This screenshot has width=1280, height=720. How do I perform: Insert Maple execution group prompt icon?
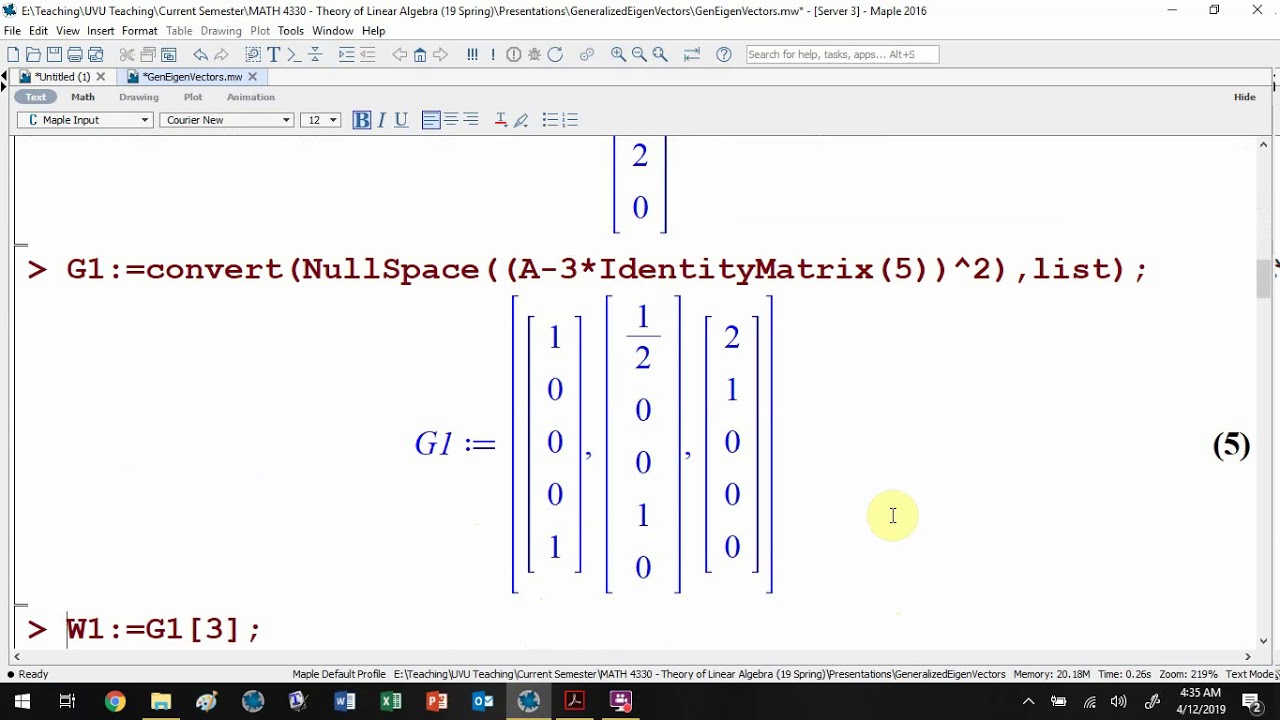(294, 54)
